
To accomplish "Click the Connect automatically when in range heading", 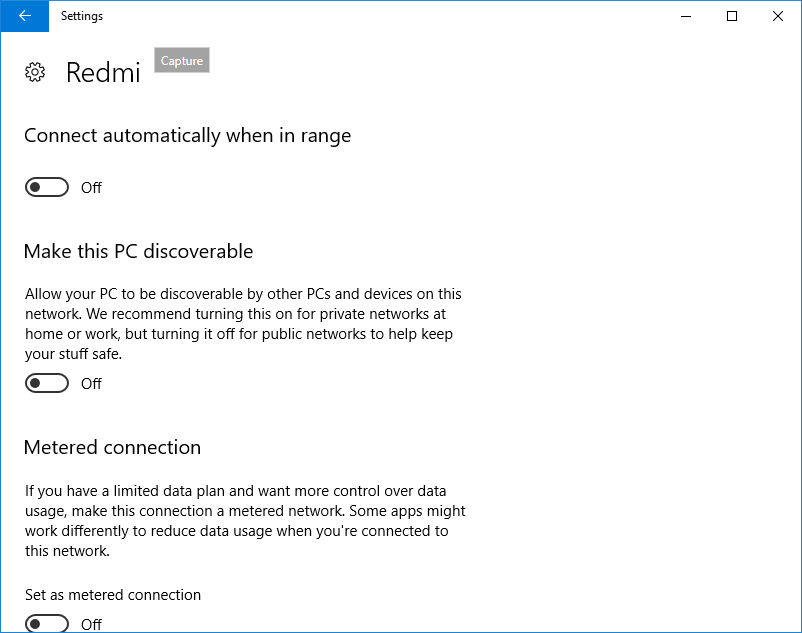I will pyautogui.click(x=187, y=135).
